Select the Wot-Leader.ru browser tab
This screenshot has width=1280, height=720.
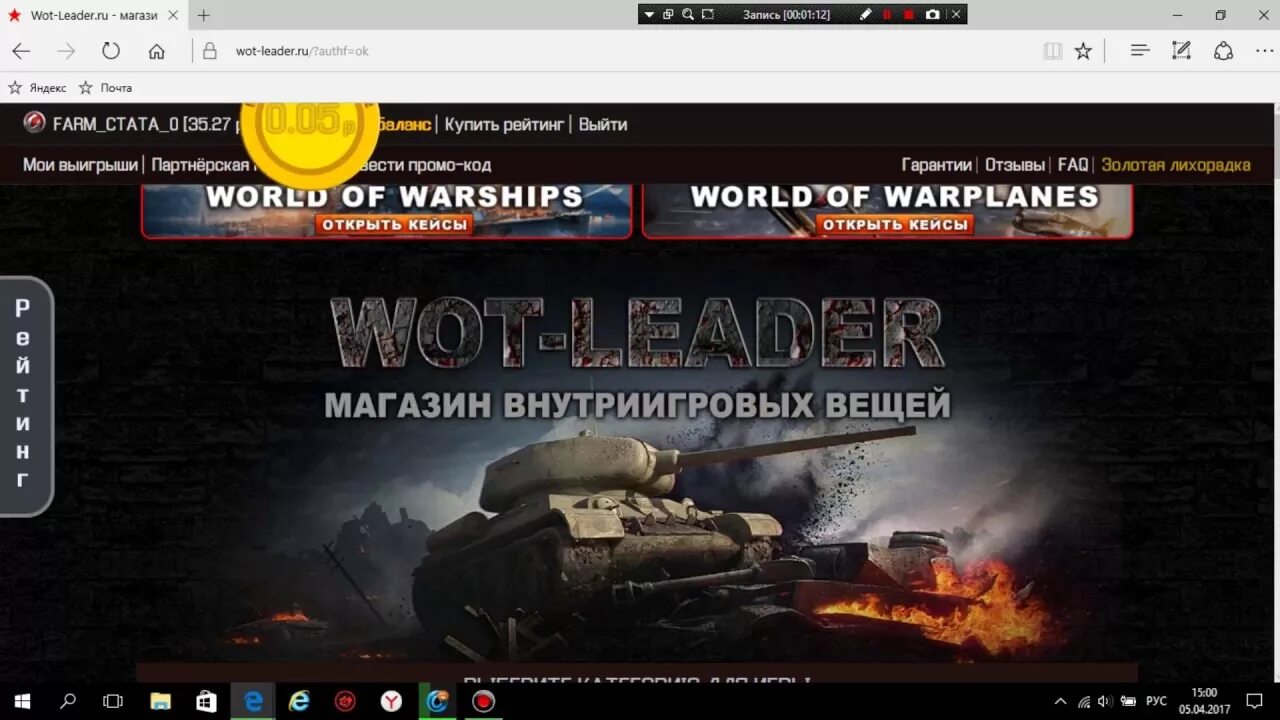tap(92, 15)
